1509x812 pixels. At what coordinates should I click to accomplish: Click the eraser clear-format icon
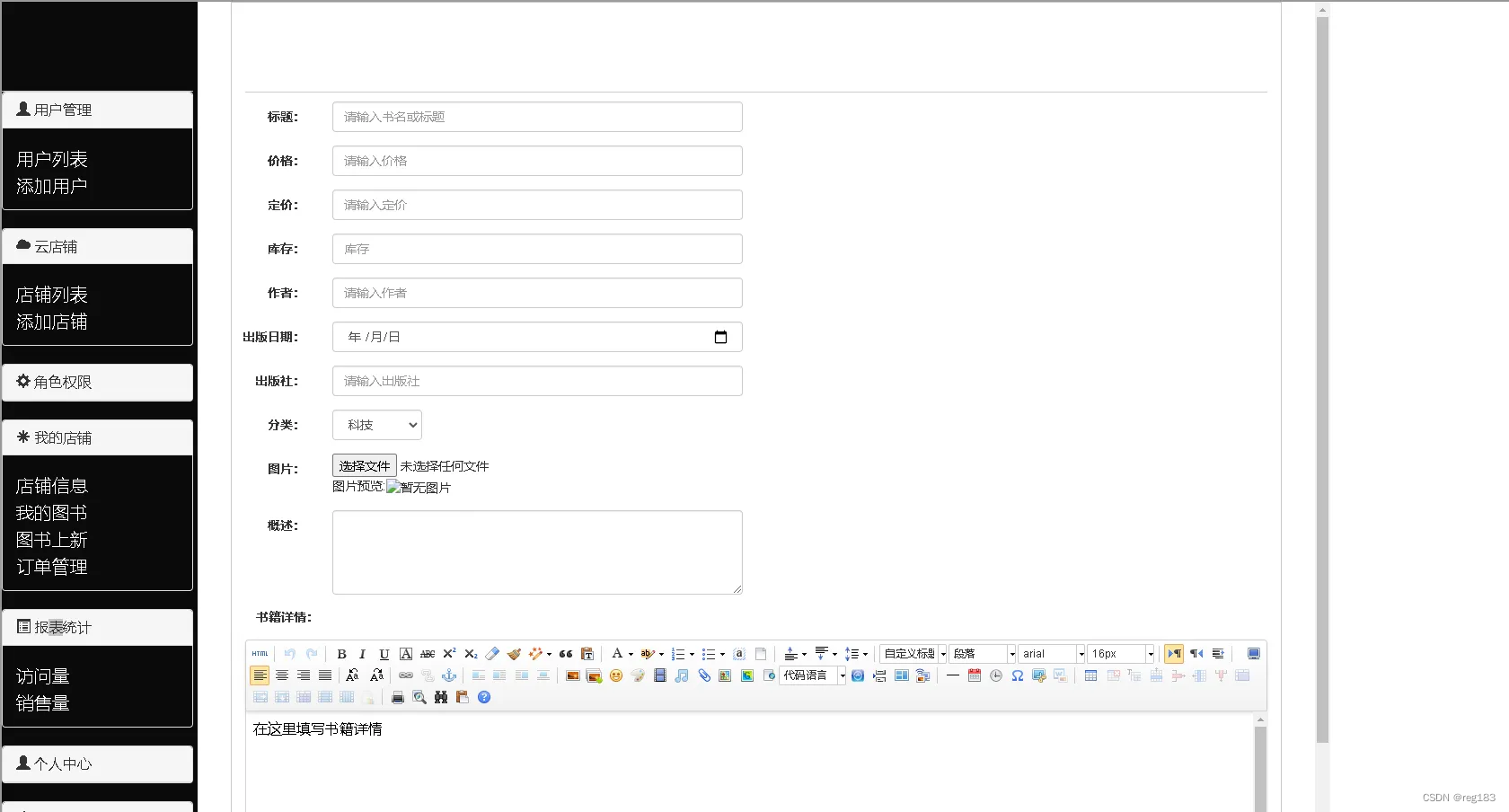492,654
